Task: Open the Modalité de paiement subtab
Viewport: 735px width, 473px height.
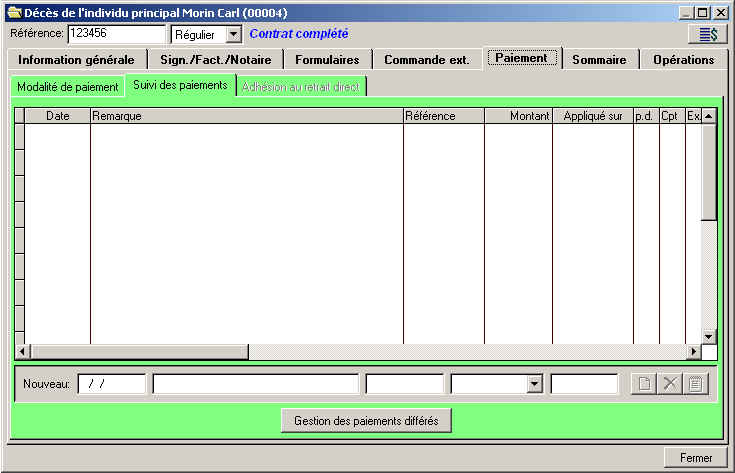Action: click(x=67, y=87)
